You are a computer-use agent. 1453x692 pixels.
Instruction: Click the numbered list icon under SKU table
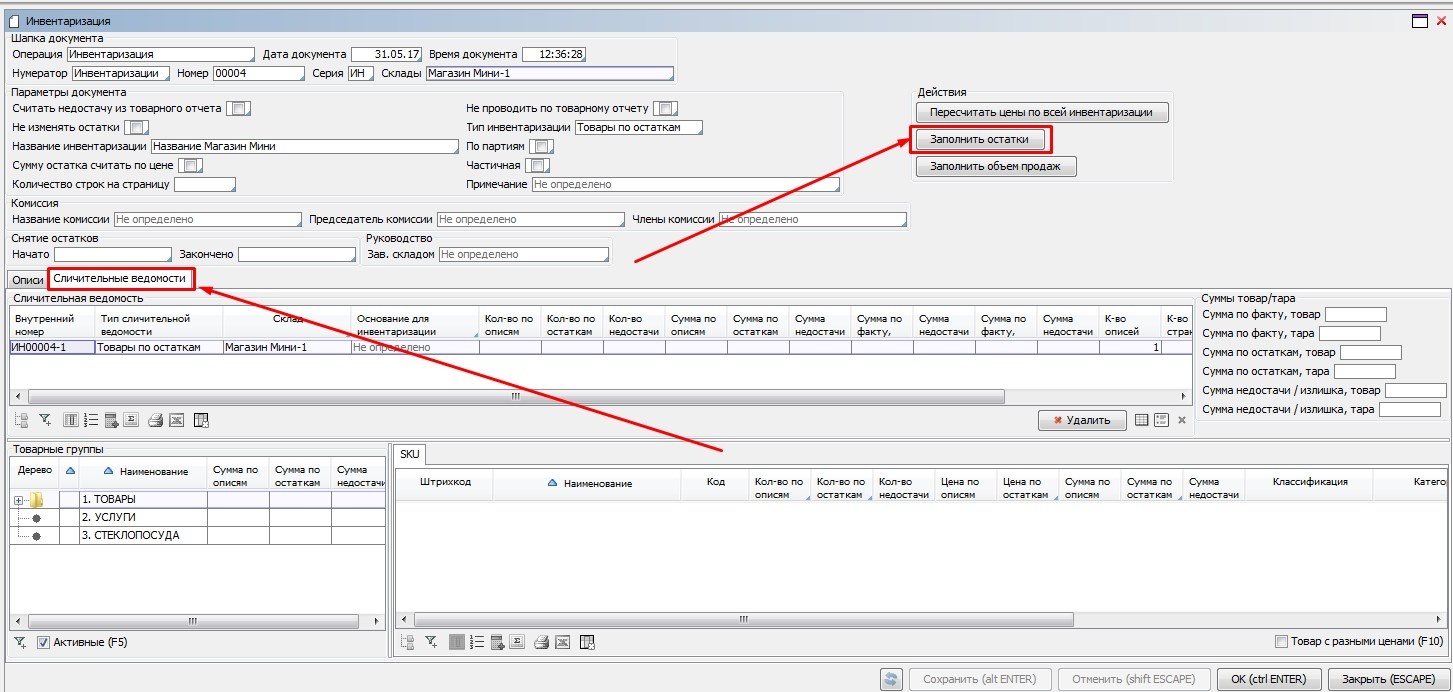coord(477,642)
